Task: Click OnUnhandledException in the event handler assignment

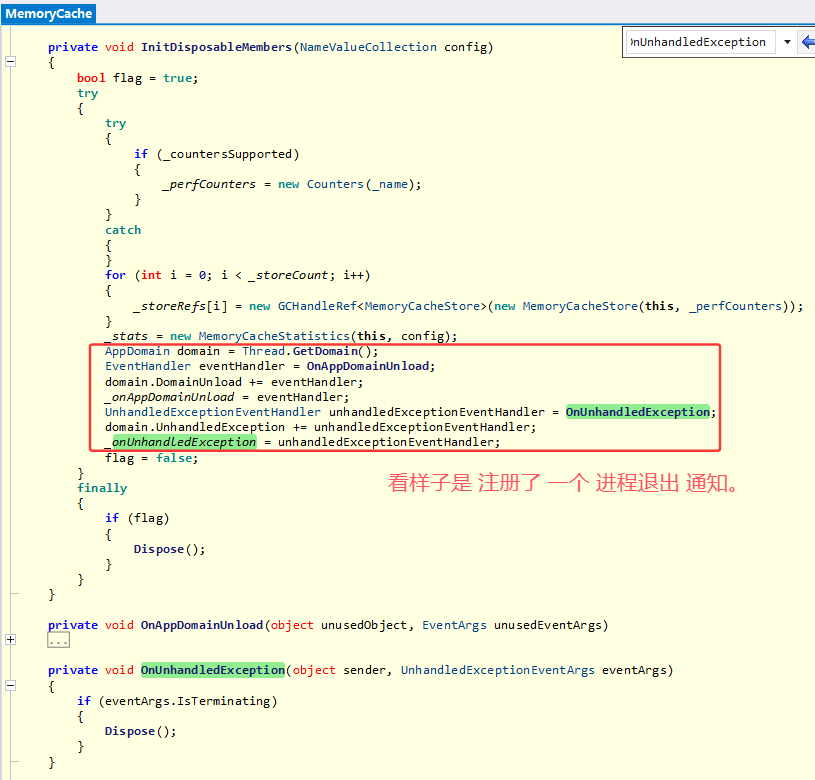Action: click(638, 412)
